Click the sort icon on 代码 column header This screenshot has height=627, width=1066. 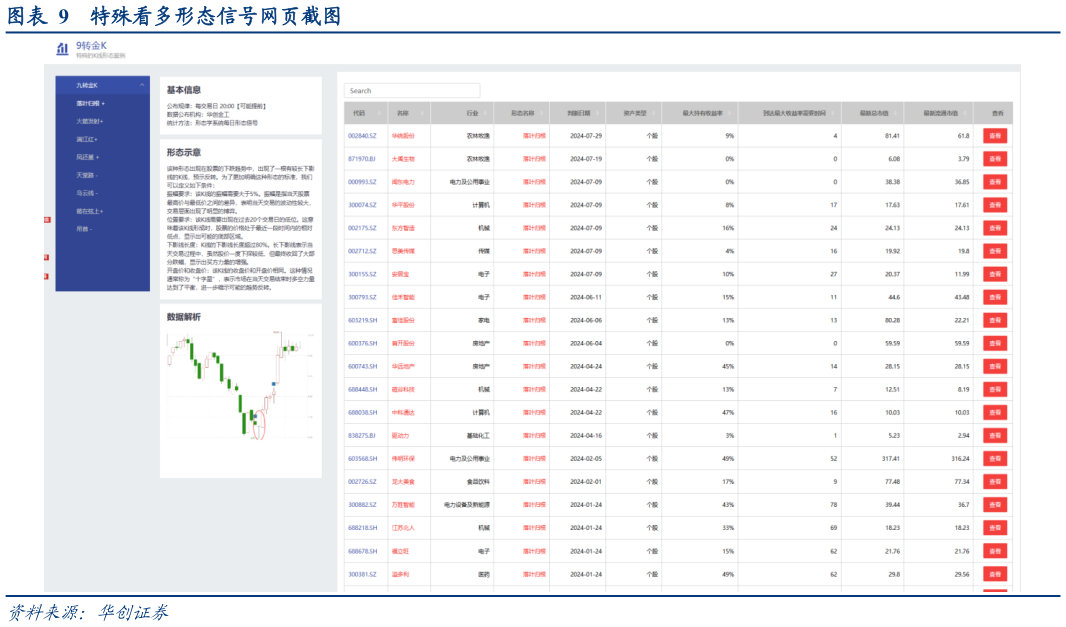tap(378, 113)
